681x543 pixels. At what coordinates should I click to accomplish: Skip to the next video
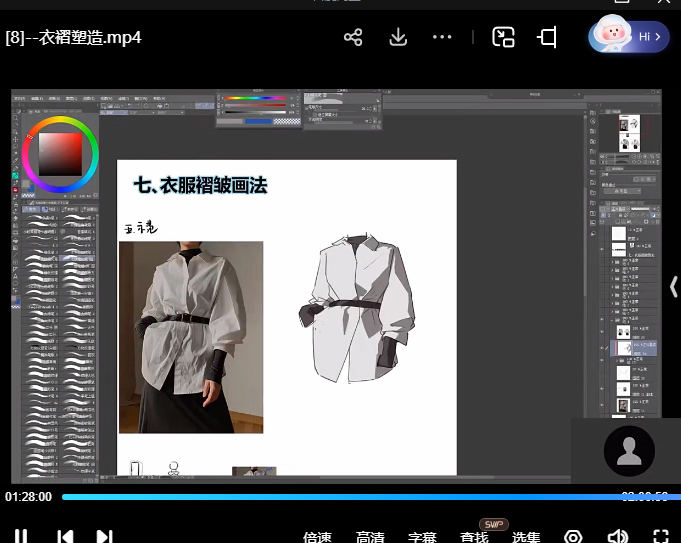104,537
